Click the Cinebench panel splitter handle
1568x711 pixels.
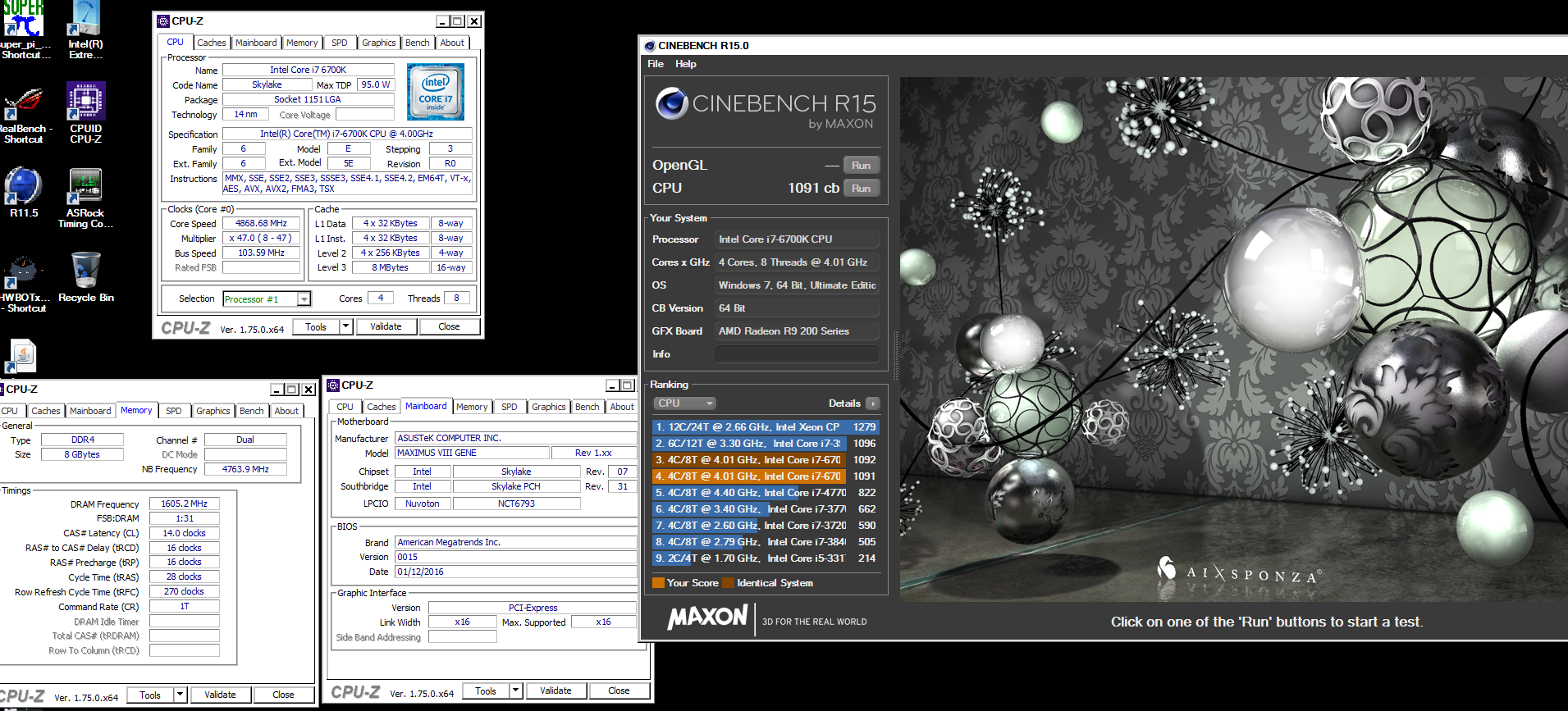[894, 357]
